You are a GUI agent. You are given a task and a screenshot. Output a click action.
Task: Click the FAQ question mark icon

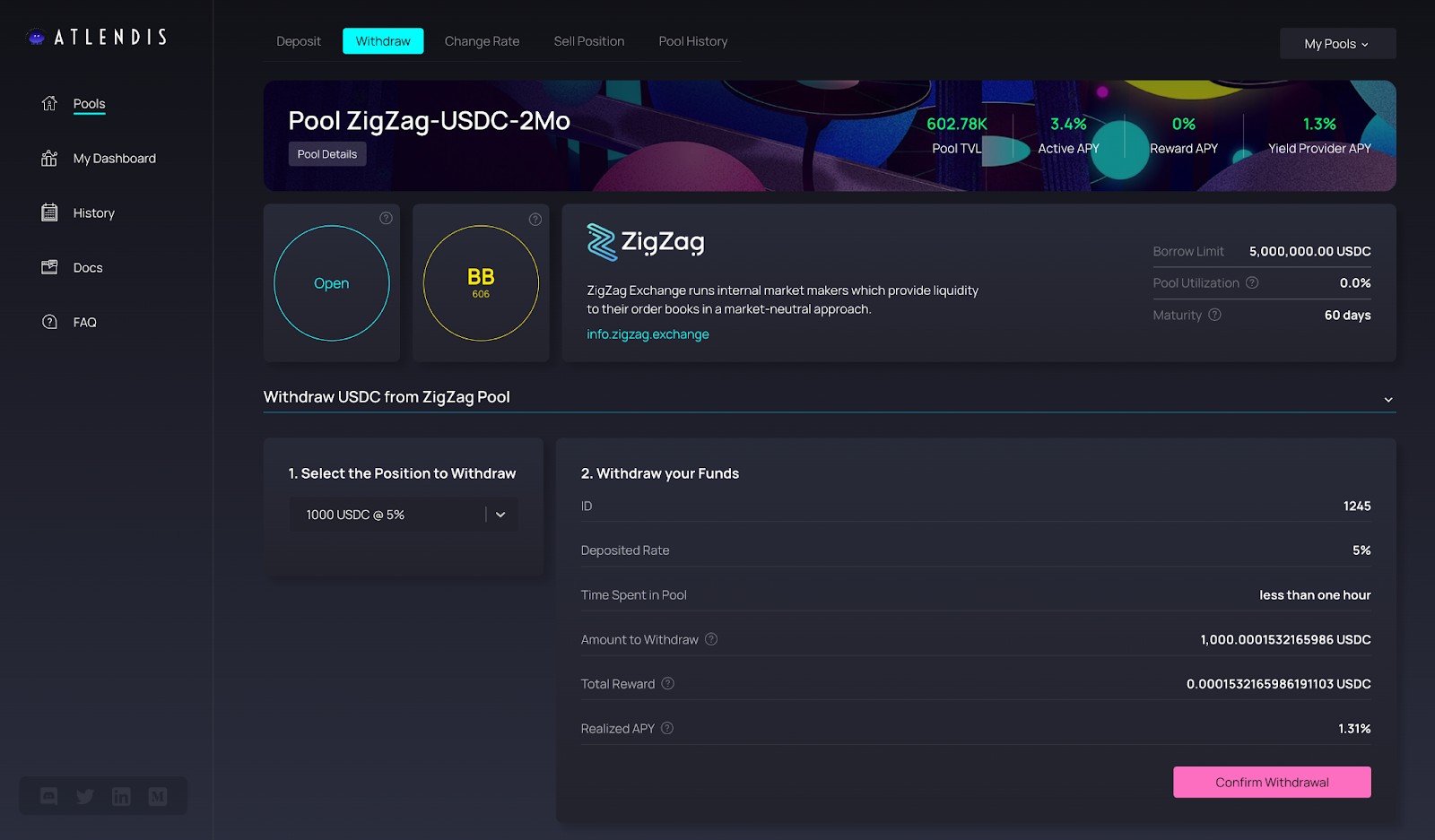(x=49, y=322)
